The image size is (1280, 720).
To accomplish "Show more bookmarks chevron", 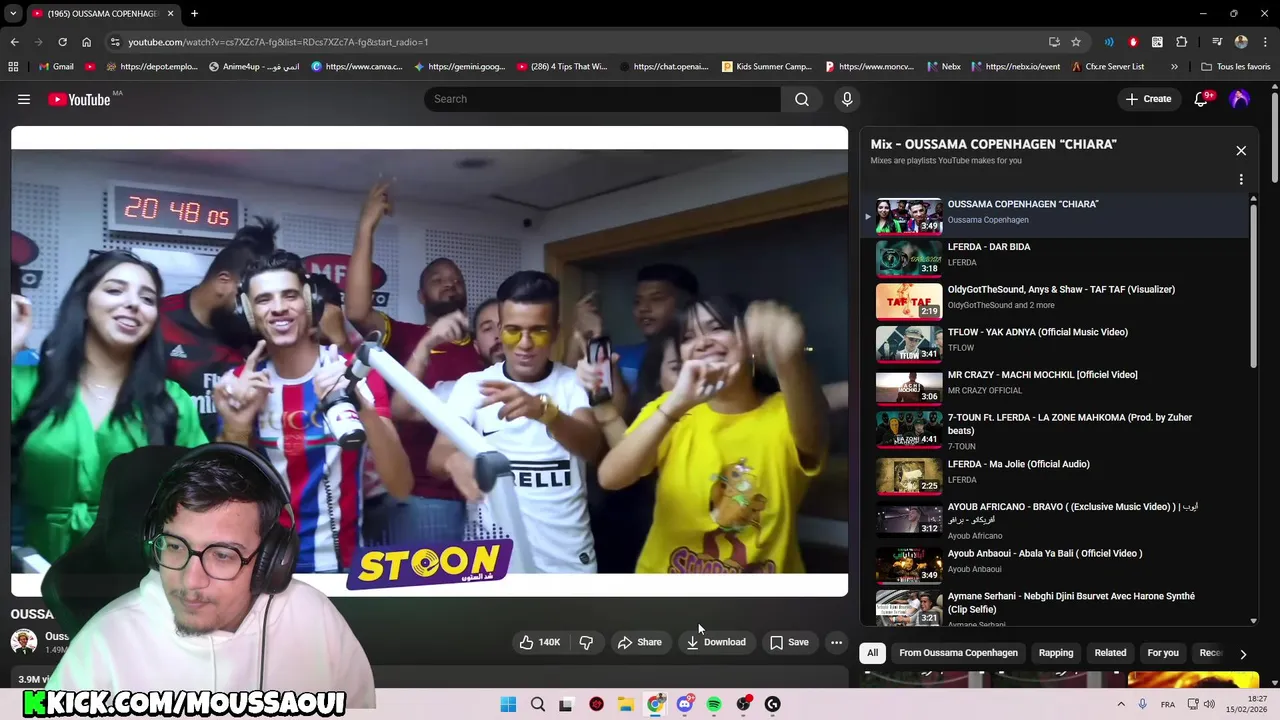I will click(1174, 67).
